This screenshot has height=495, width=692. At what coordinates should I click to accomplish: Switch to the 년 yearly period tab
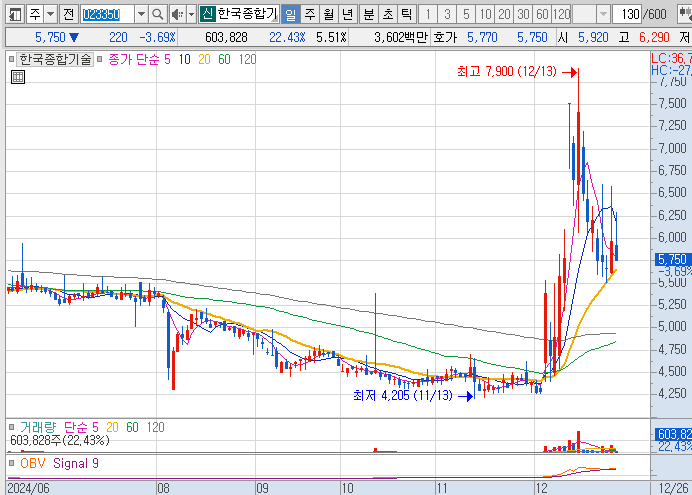pyautogui.click(x=347, y=15)
